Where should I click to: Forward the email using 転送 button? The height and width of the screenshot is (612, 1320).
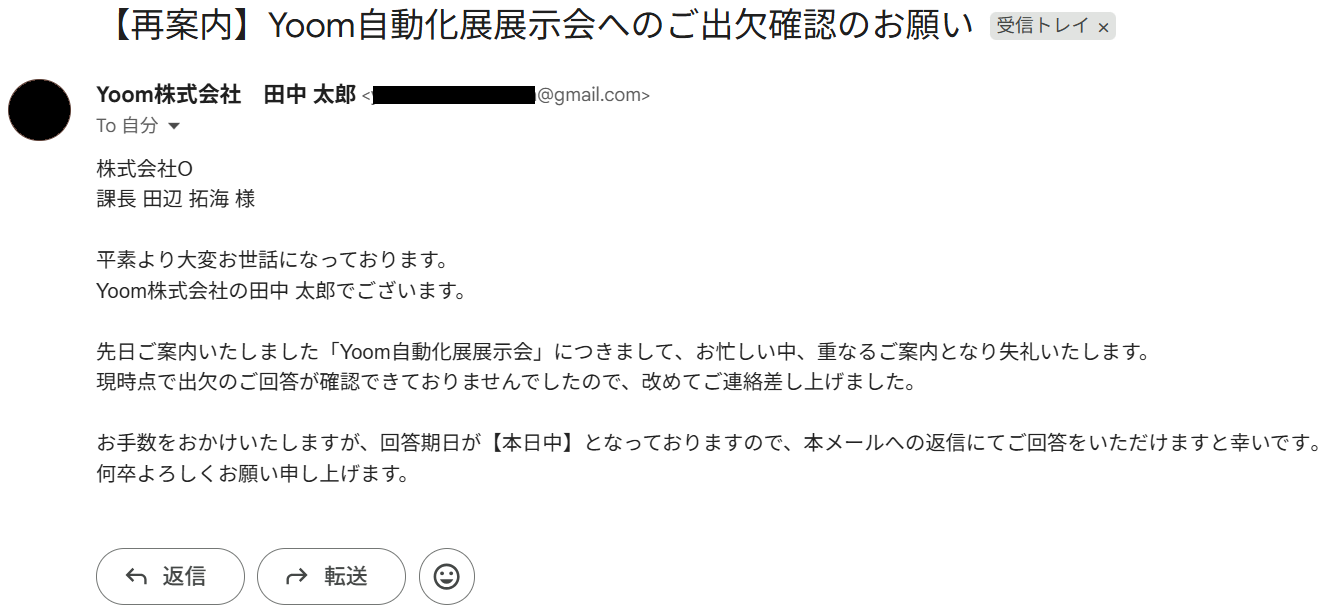coord(331,576)
